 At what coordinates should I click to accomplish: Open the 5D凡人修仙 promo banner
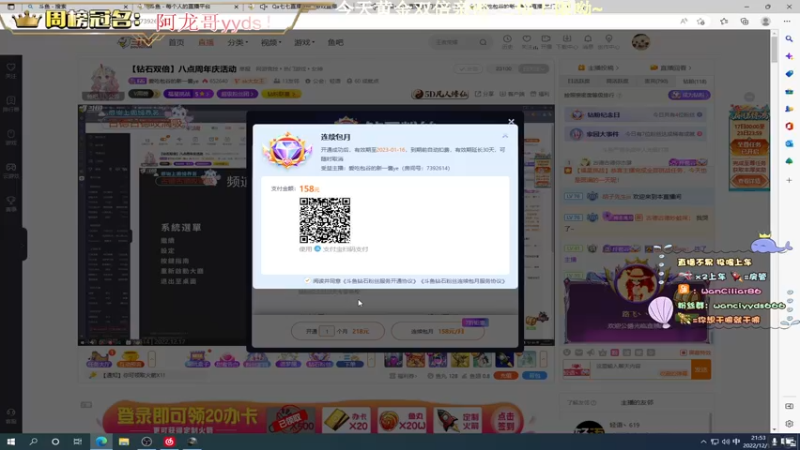440,94
